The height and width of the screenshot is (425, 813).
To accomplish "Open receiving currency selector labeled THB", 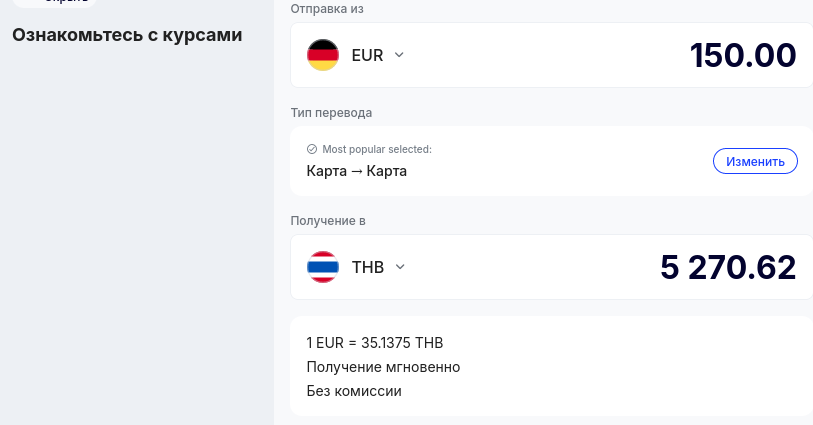I will click(x=367, y=267).
